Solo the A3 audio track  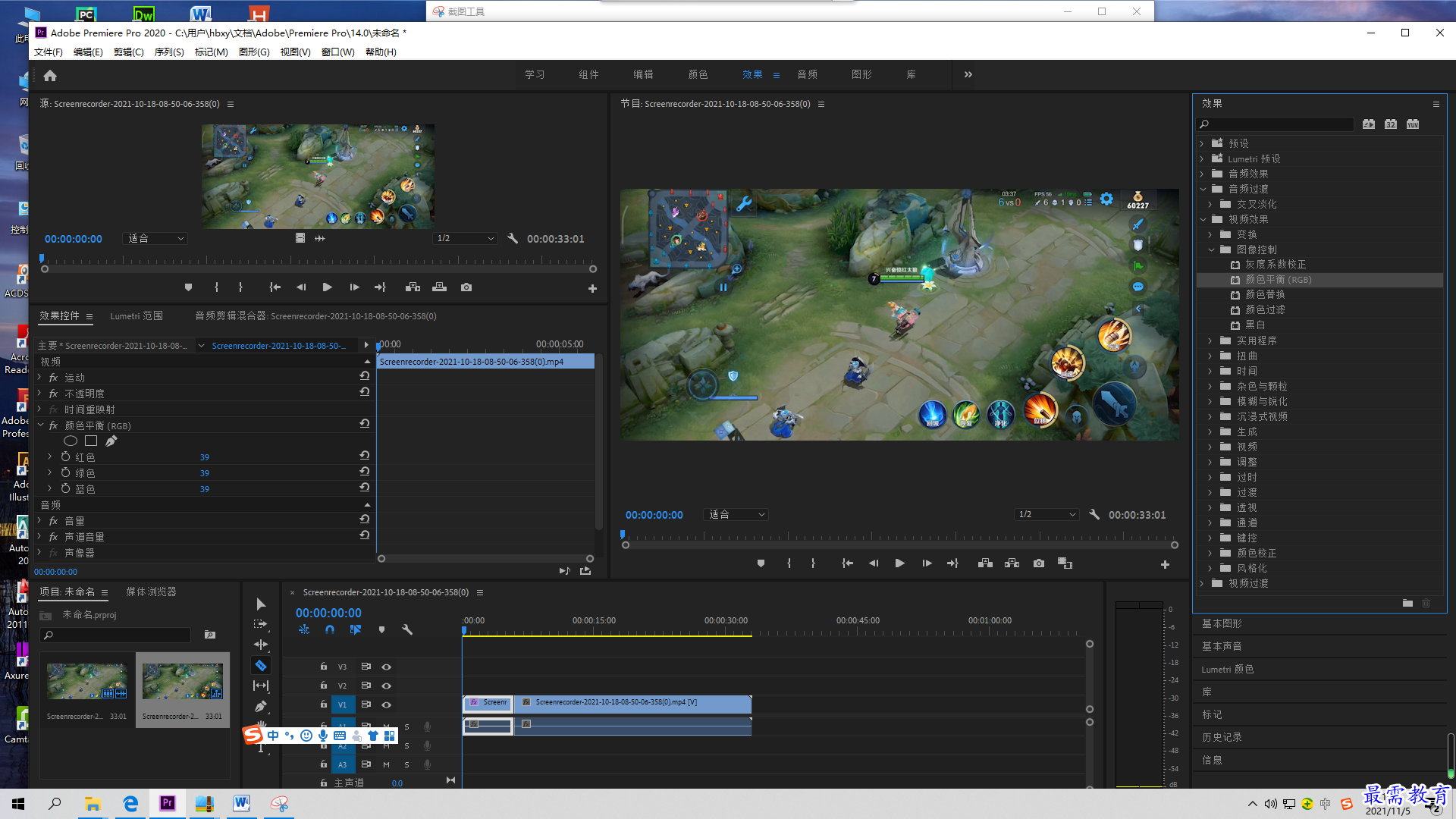tap(406, 764)
